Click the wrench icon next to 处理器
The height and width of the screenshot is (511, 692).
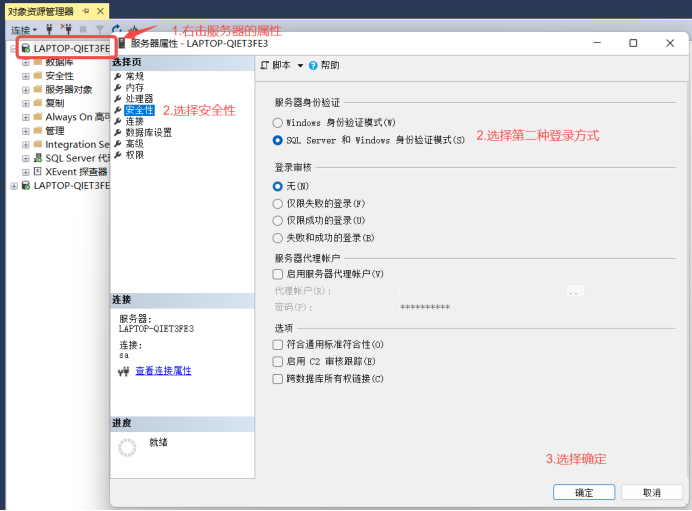[x=118, y=98]
